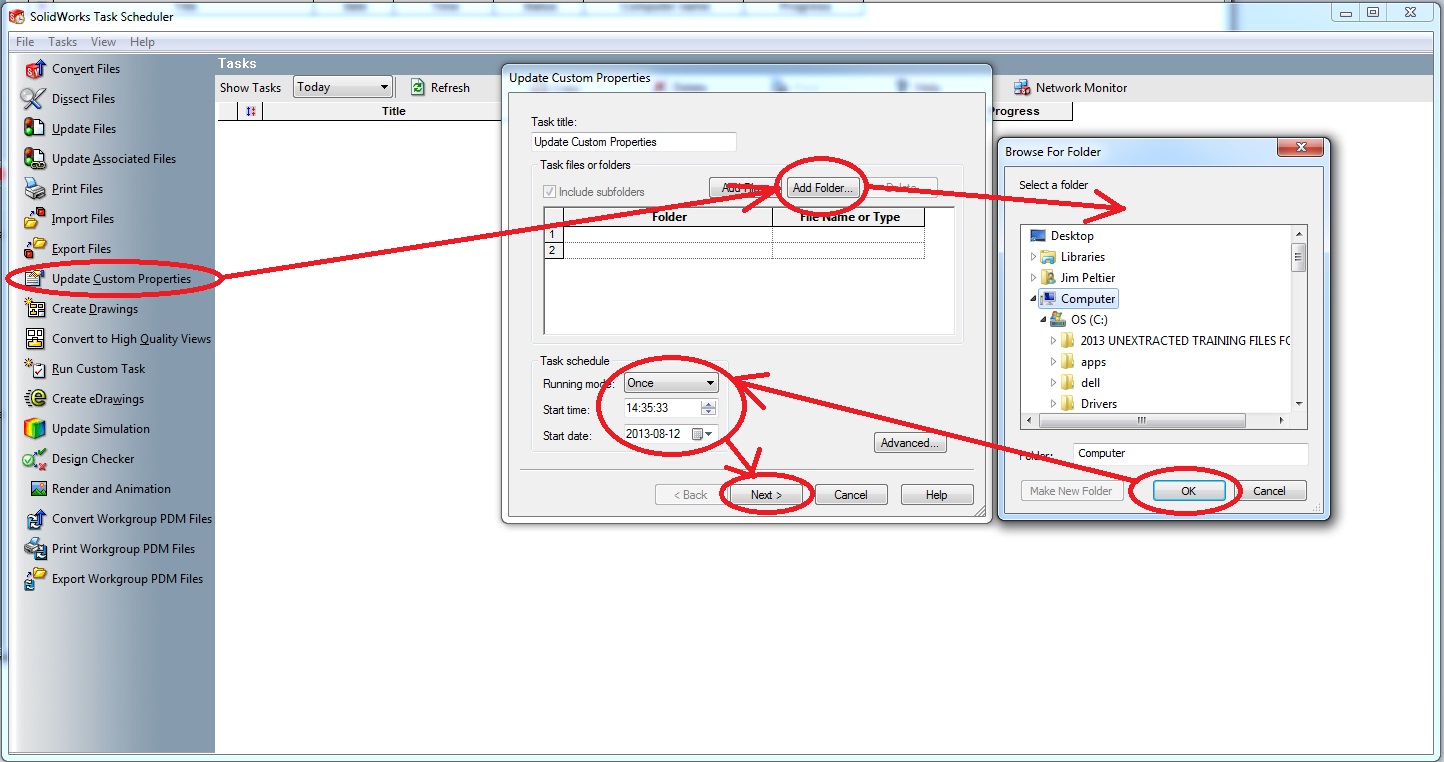1444x762 pixels.
Task: Open the Start date calendar icon
Action: (697, 434)
